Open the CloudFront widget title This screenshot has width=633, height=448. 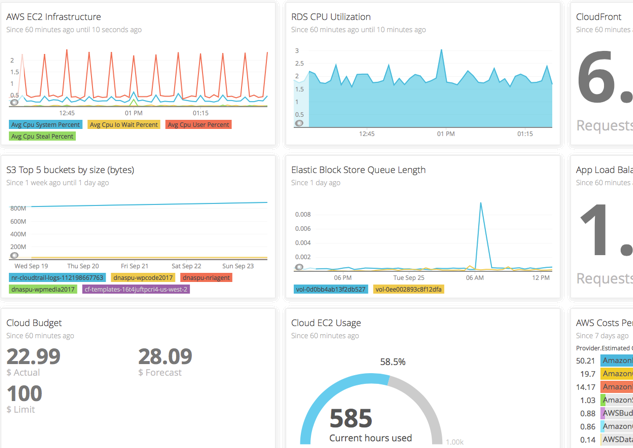click(x=598, y=17)
